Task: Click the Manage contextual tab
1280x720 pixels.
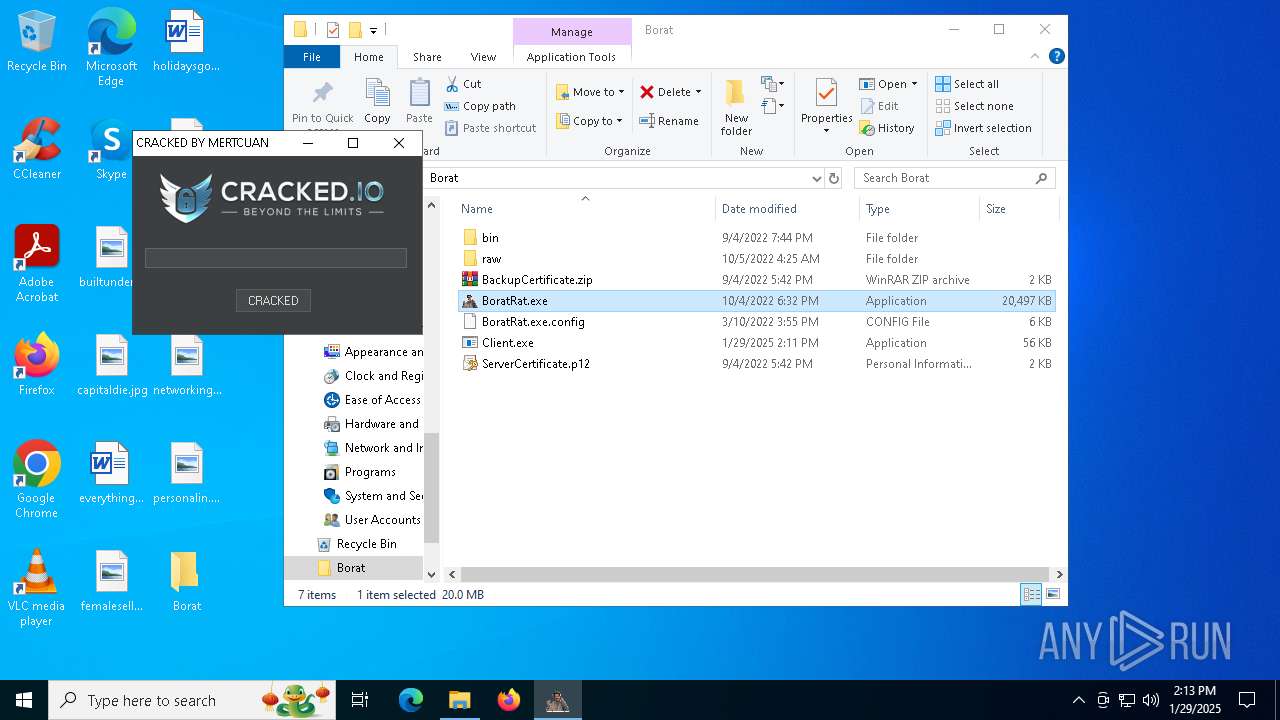Action: (572, 31)
